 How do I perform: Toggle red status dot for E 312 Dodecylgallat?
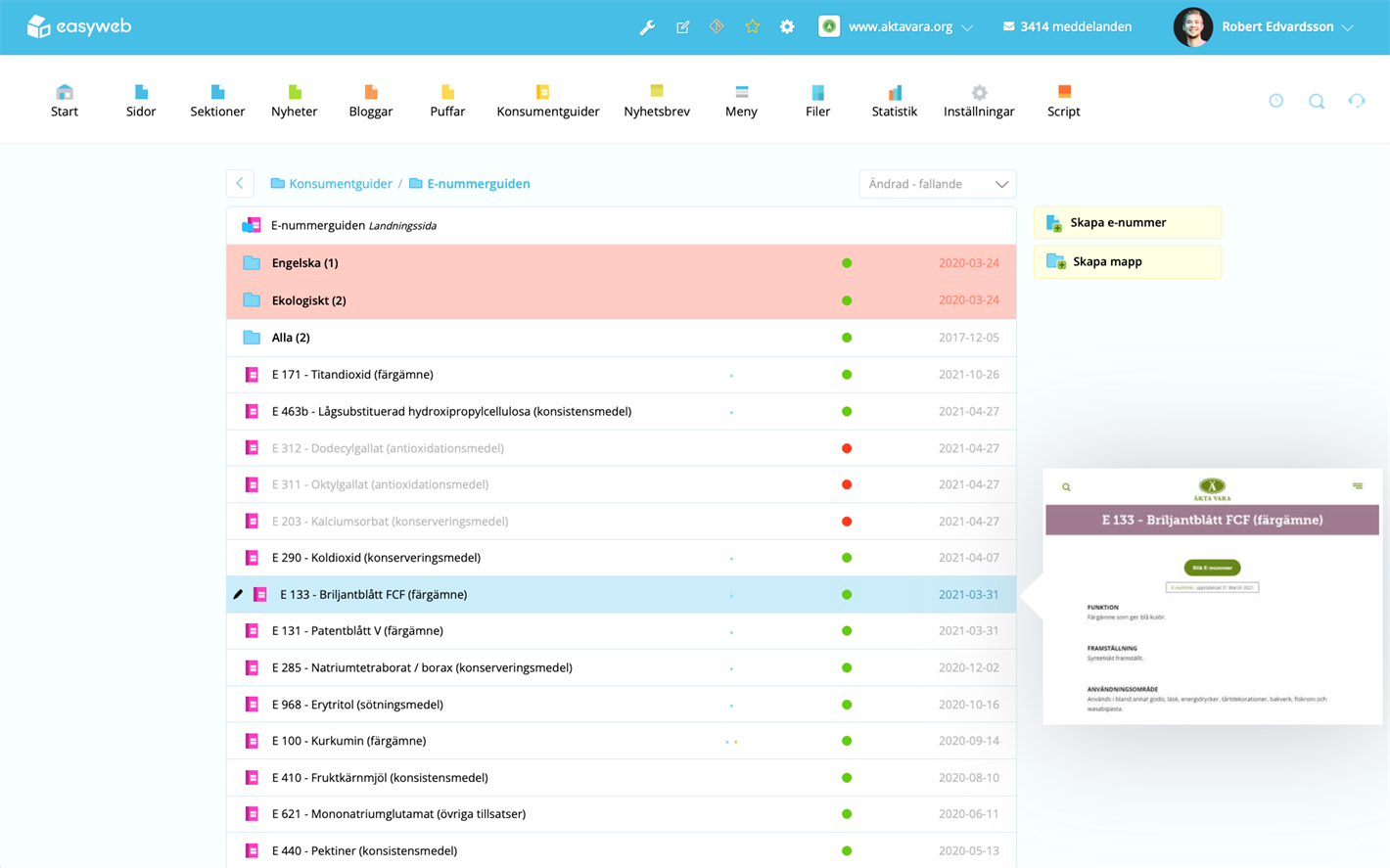(847, 448)
